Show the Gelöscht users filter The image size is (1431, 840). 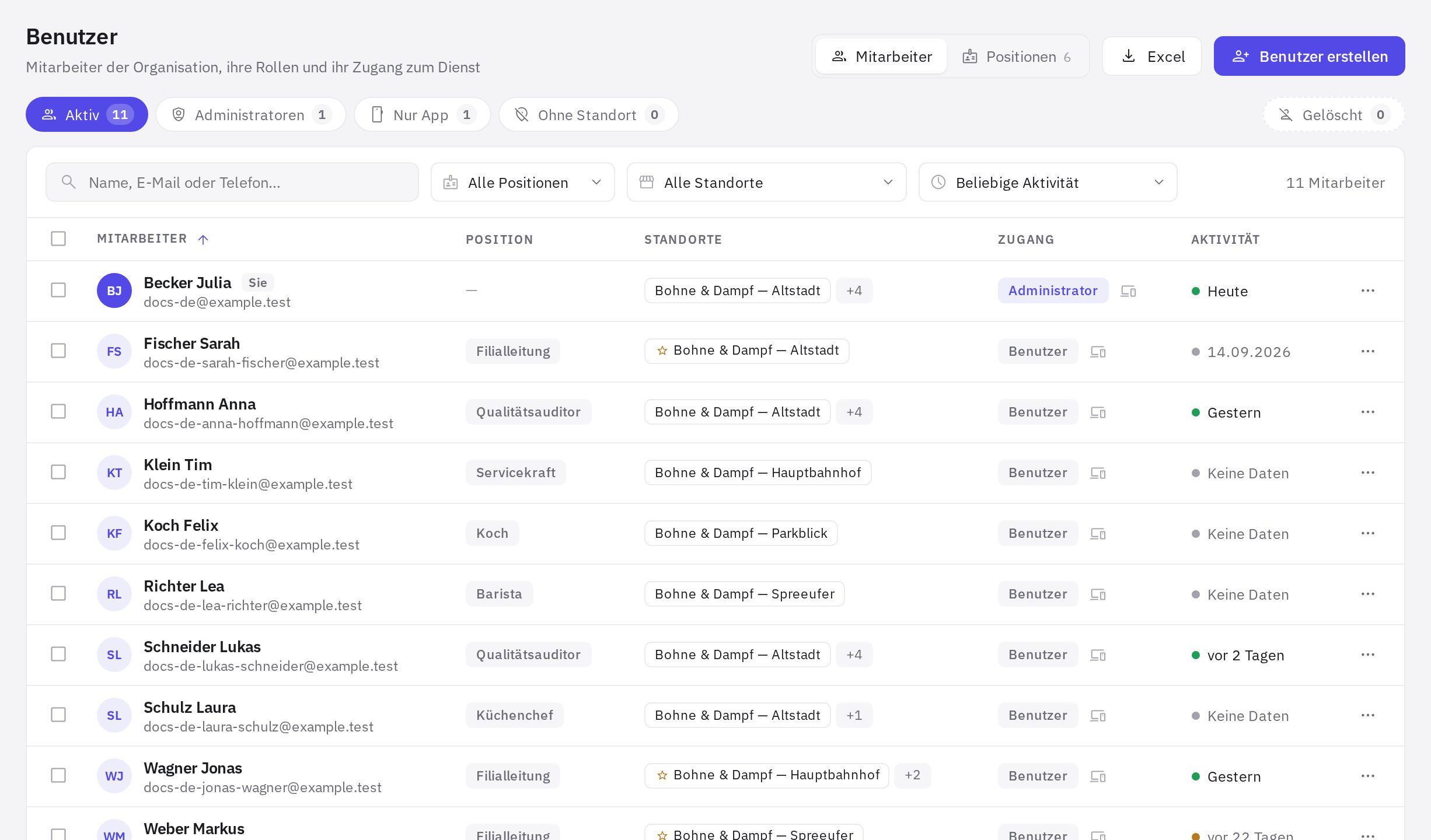tap(1334, 115)
